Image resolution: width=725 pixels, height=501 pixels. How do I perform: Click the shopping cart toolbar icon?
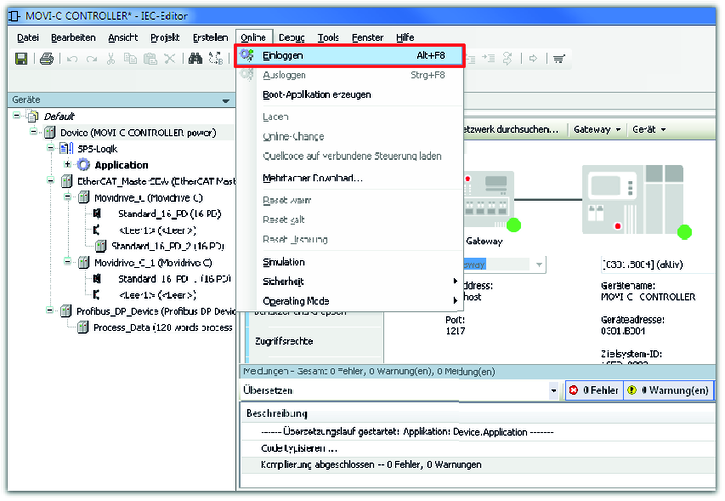(x=558, y=59)
